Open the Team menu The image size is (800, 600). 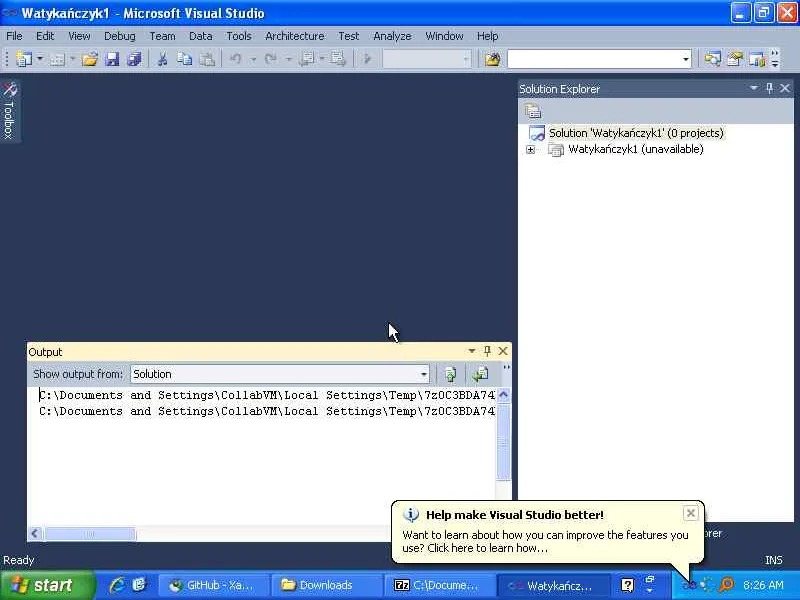162,36
